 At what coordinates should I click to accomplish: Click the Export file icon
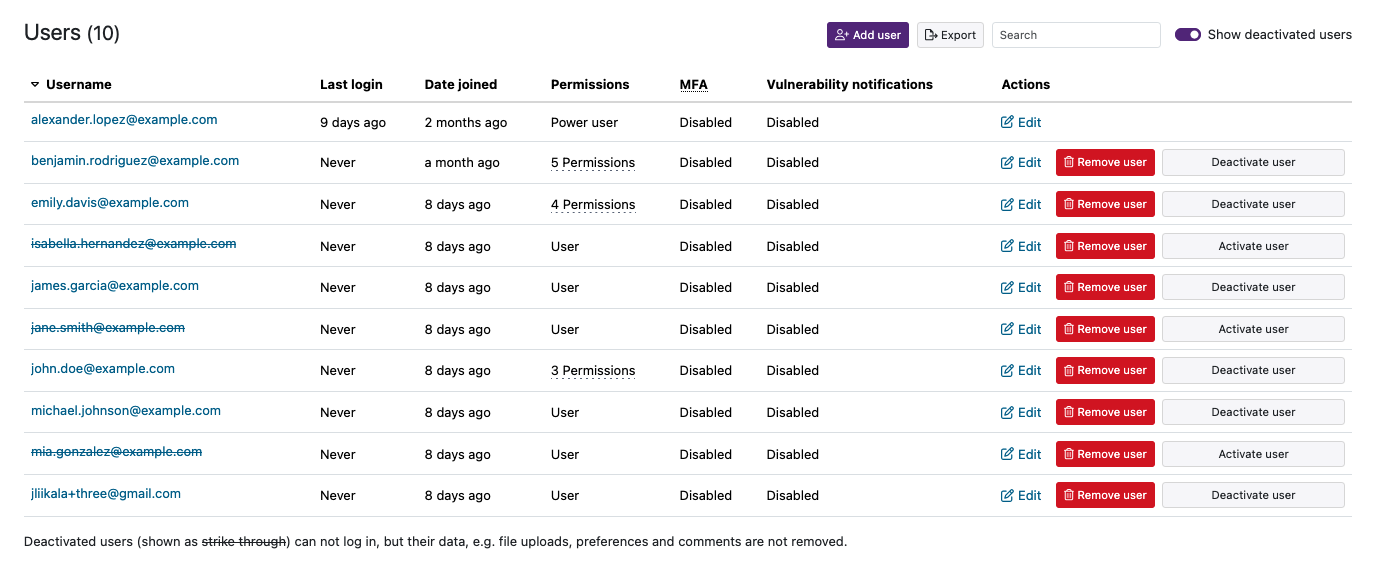pyautogui.click(x=931, y=35)
